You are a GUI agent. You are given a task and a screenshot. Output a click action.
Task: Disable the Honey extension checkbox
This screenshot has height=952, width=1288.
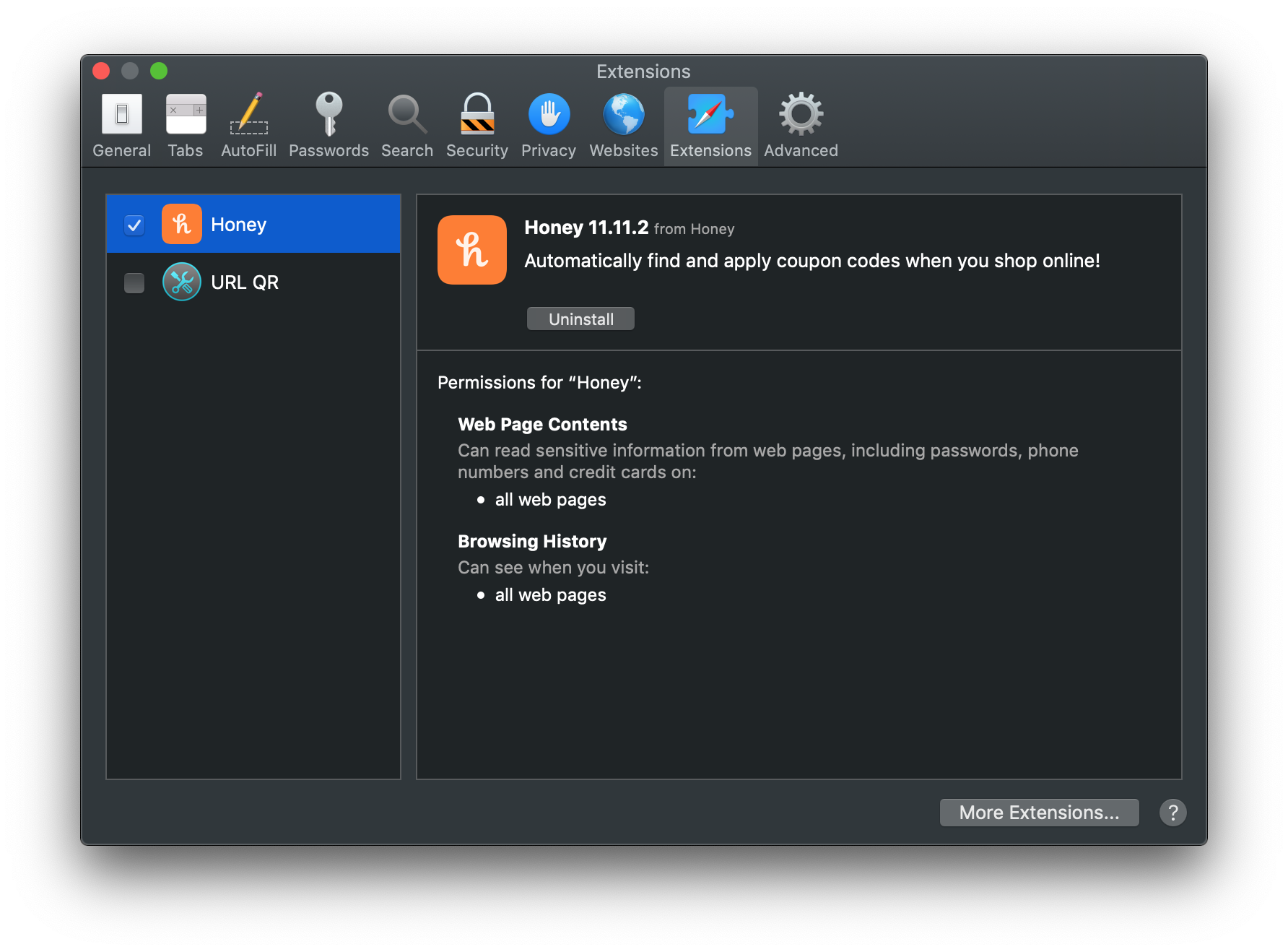134,225
